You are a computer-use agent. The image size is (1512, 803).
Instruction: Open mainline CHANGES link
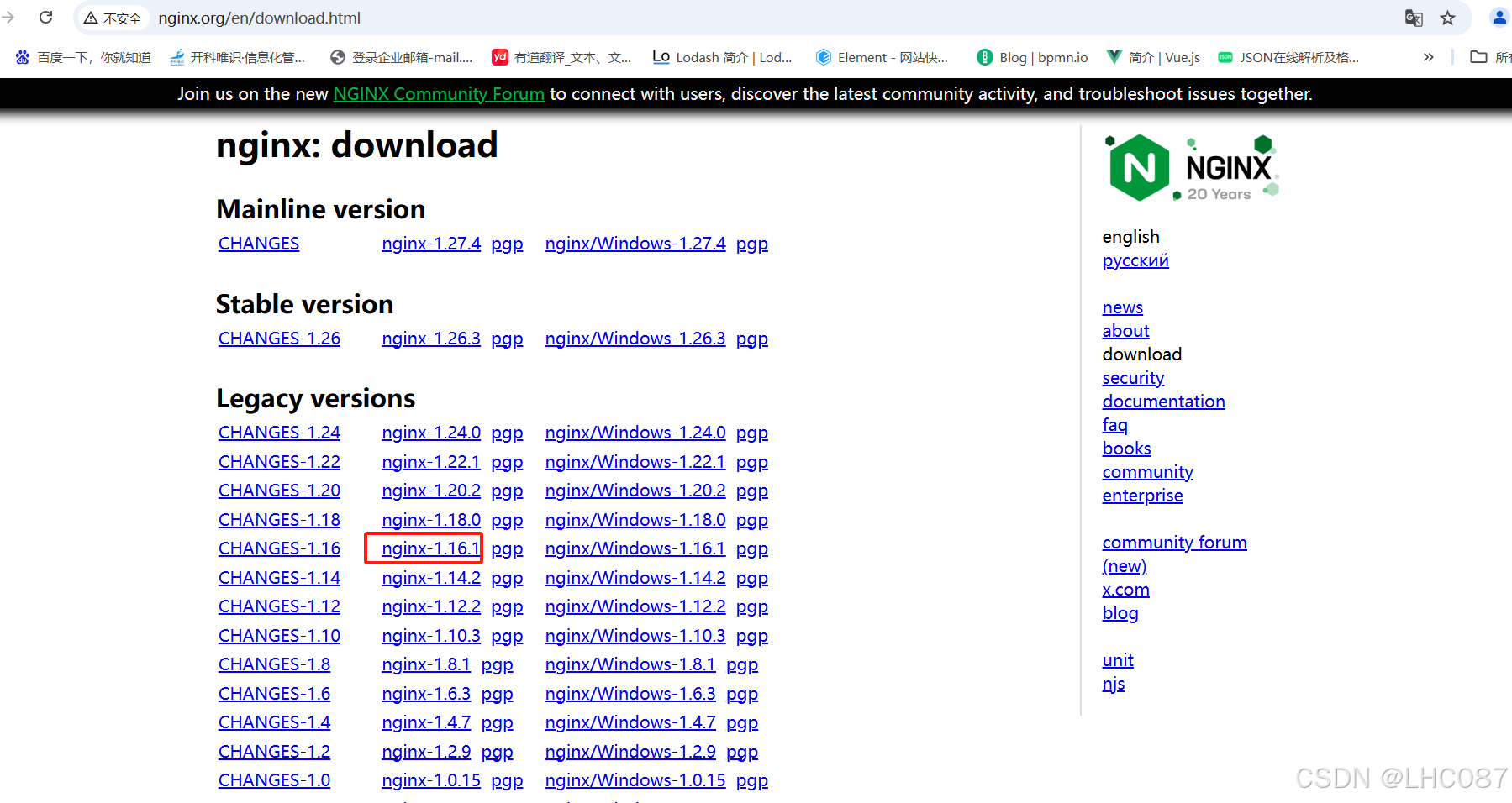click(259, 244)
